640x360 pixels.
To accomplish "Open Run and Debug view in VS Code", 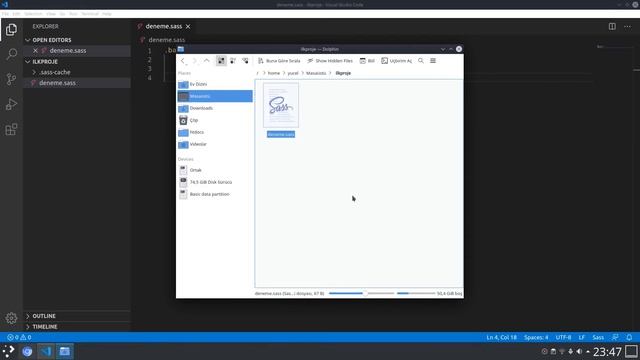I will click(x=11, y=104).
